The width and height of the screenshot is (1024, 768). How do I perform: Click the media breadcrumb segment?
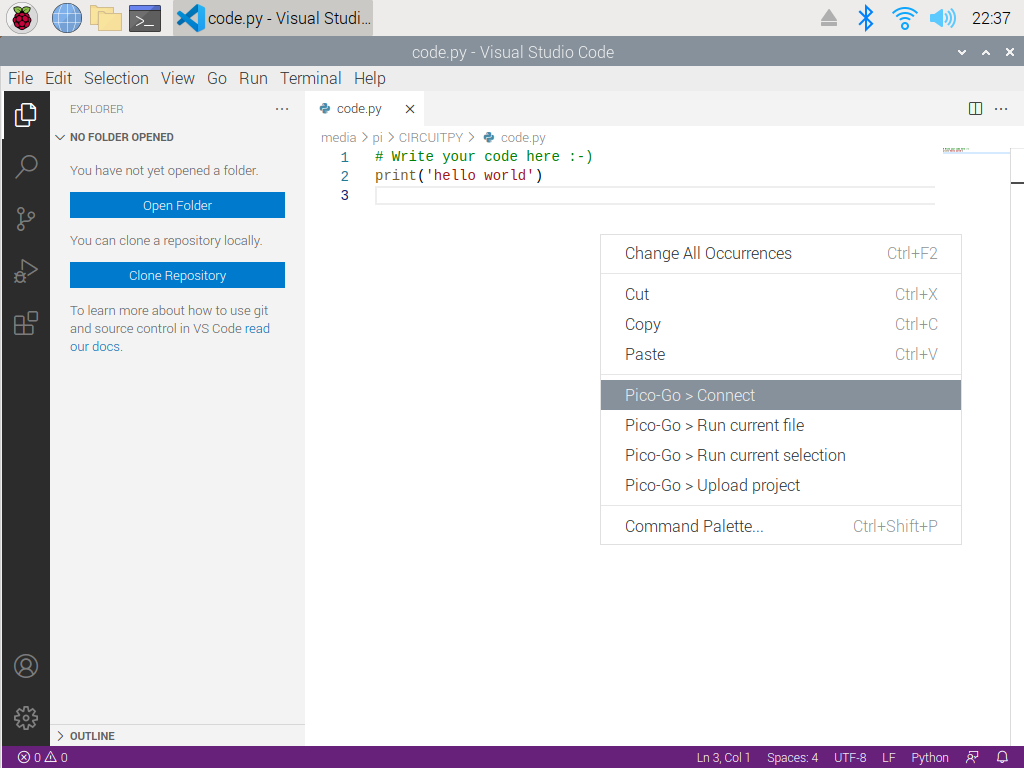pos(338,138)
